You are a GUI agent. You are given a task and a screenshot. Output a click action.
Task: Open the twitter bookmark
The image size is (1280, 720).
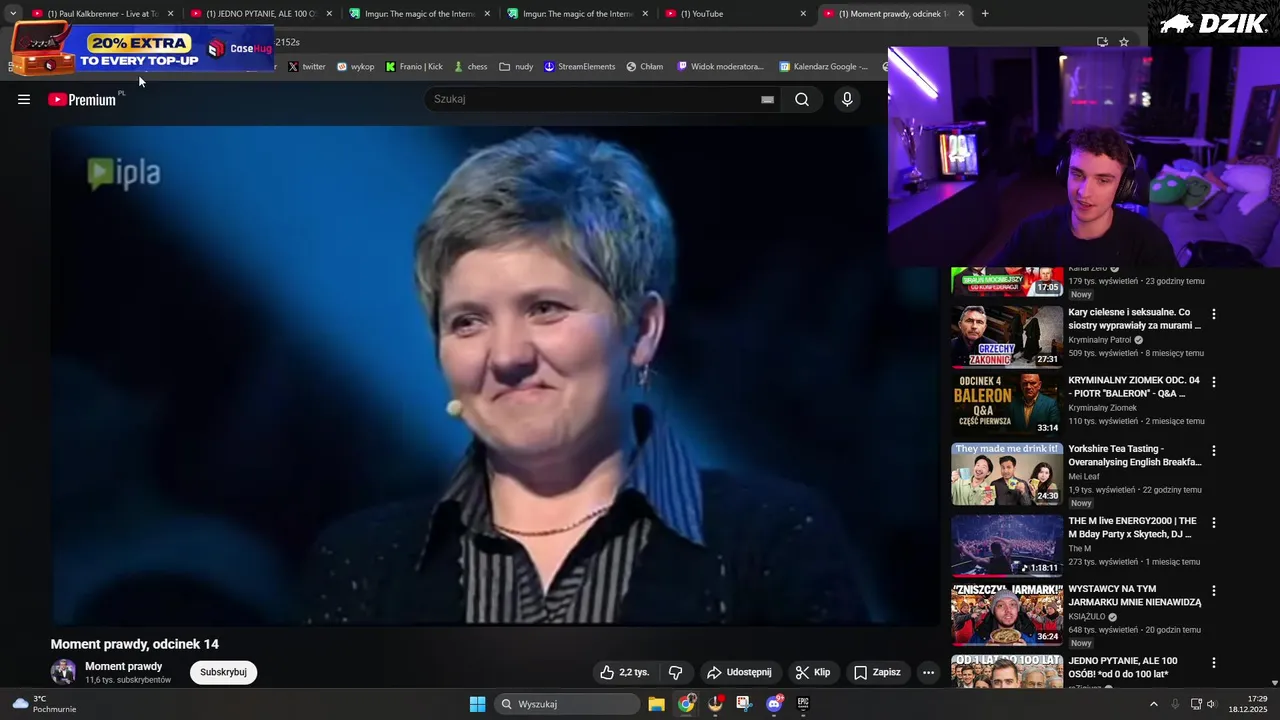click(x=307, y=67)
